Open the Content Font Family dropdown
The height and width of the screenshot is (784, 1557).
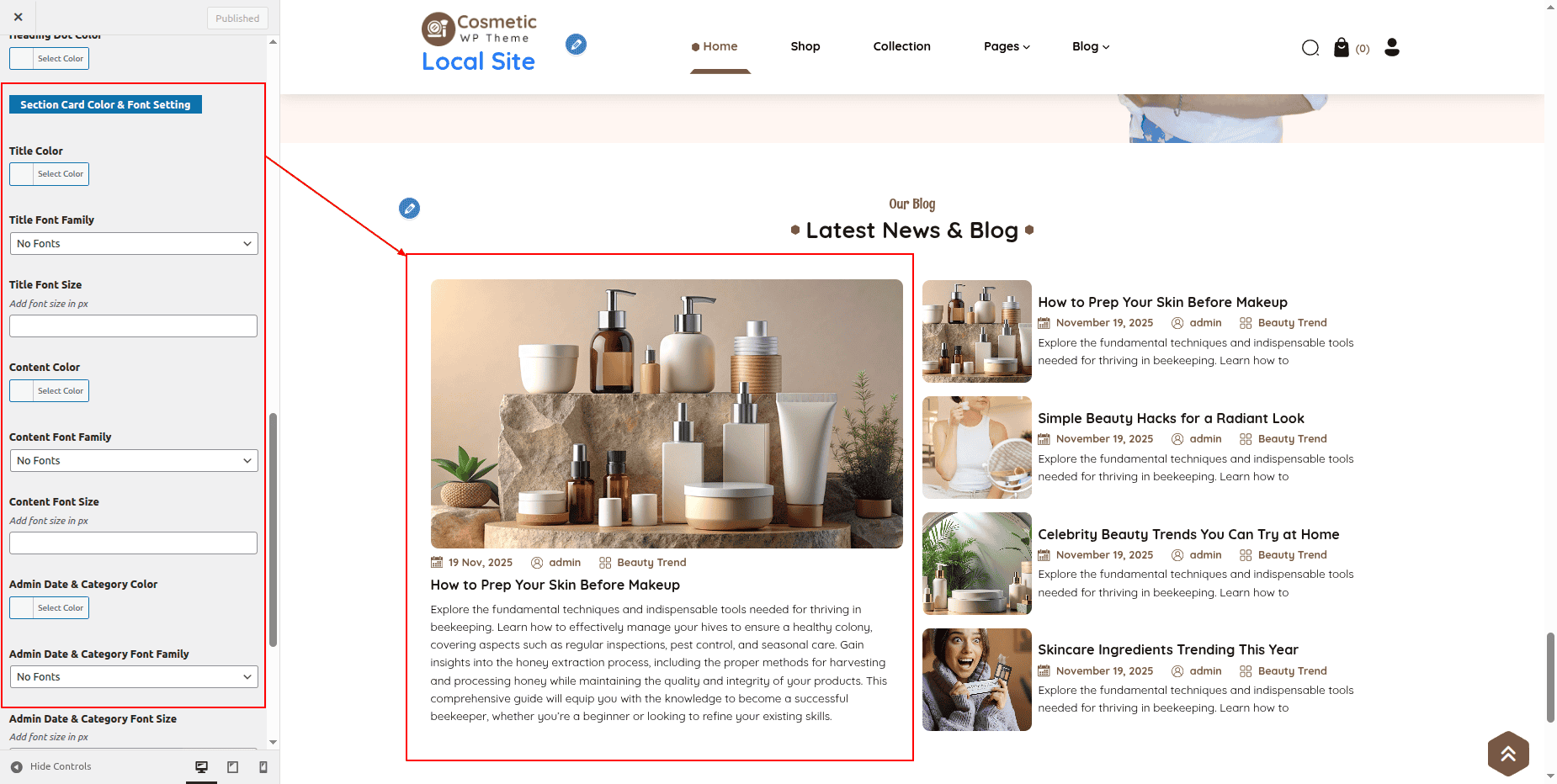click(x=134, y=461)
